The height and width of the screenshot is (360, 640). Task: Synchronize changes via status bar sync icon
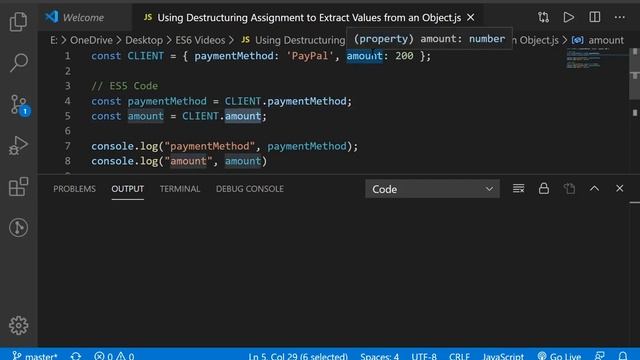coord(76,356)
